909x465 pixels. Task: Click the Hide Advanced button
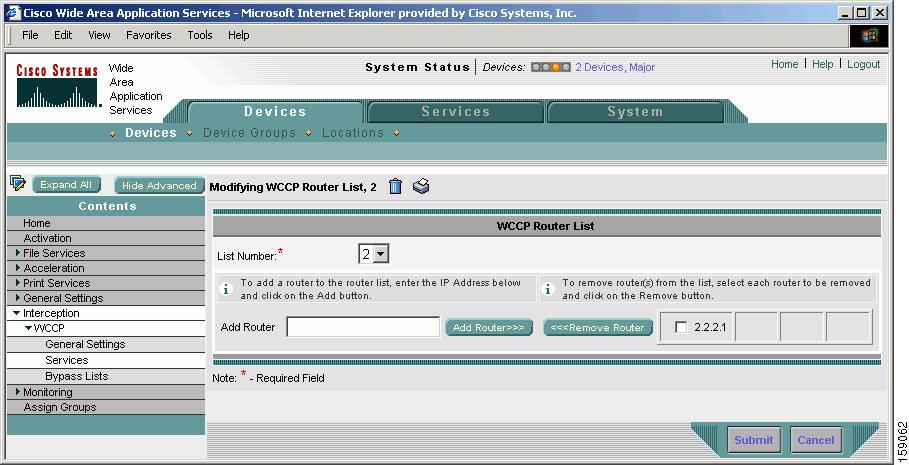point(159,186)
